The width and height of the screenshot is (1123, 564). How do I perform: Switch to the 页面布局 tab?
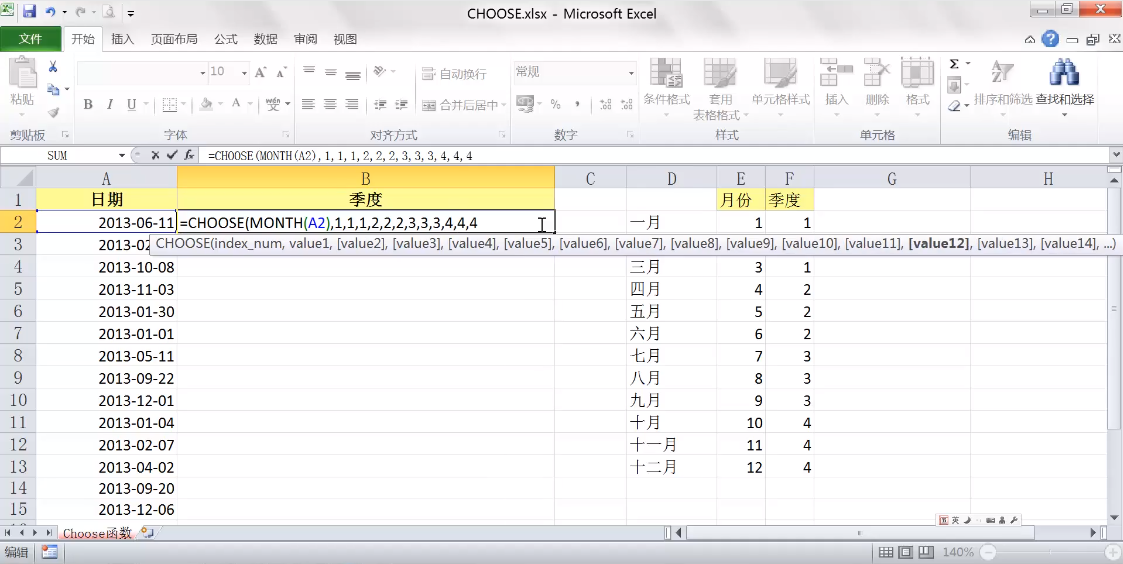[174, 39]
